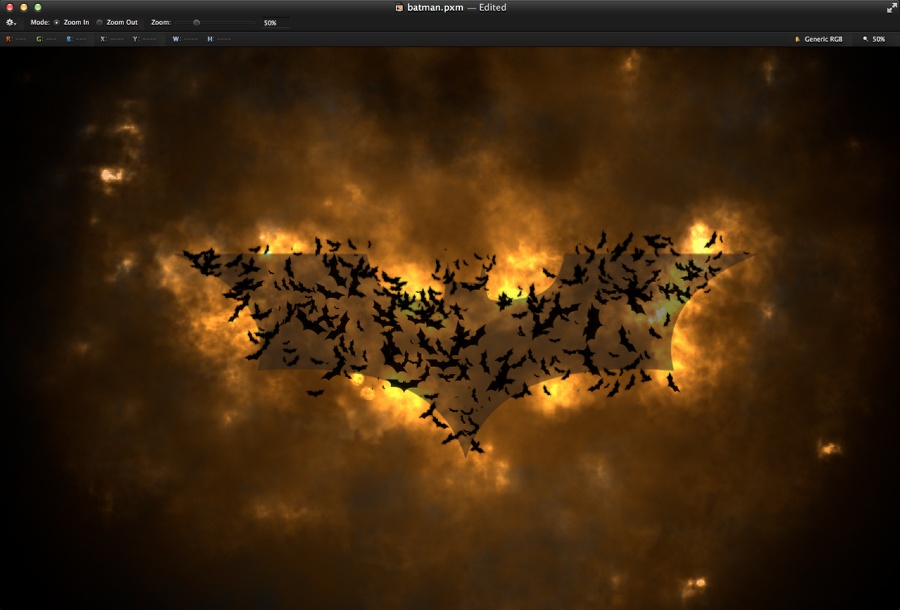Click the Generic RGB profile label
Viewport: 900px width, 610px height.
(823, 39)
